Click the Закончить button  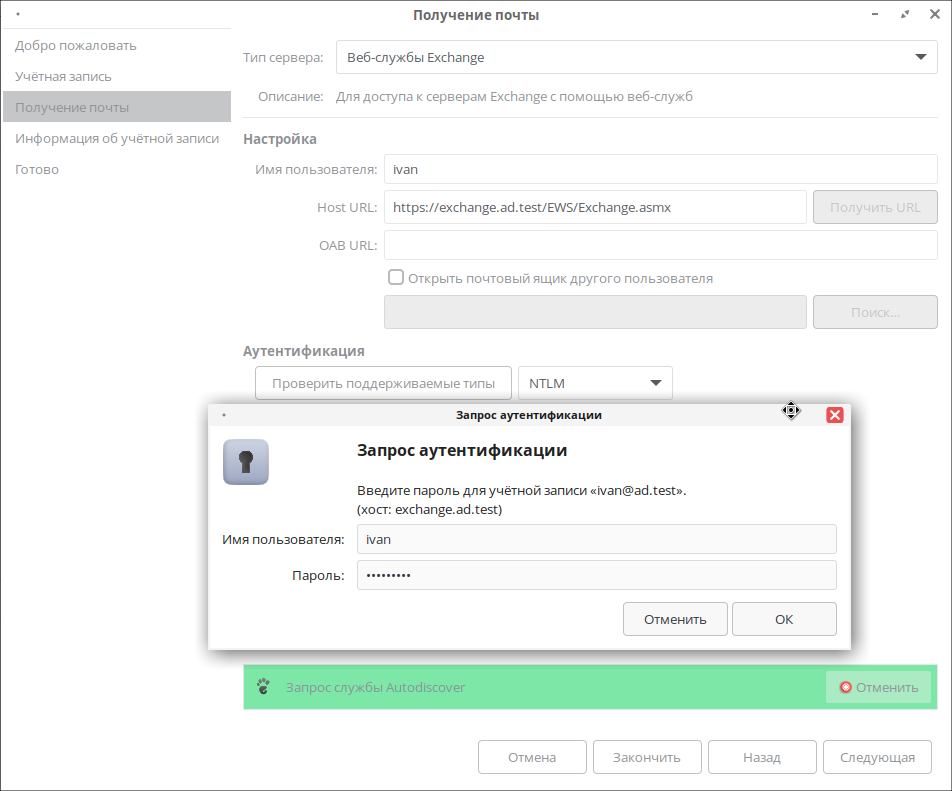pos(647,757)
